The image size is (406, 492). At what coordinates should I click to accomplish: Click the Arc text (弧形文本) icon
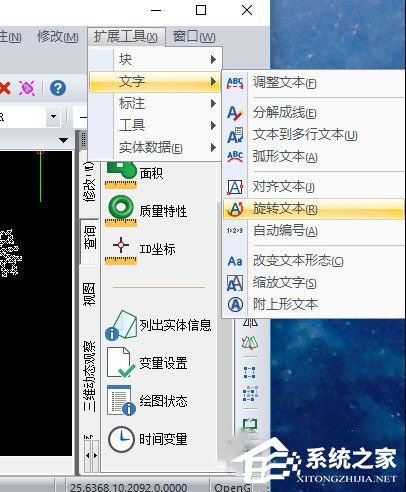pyautogui.click(x=235, y=156)
